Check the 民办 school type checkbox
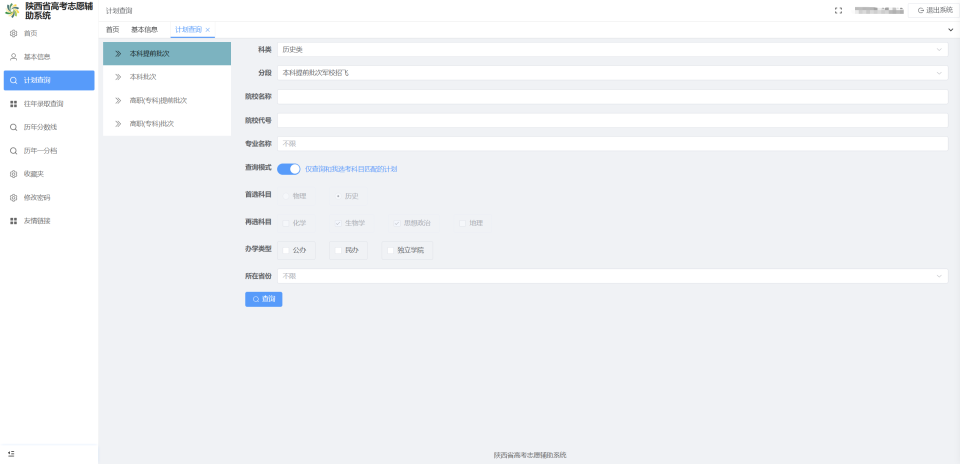Viewport: 960px width, 464px height. click(x=338, y=250)
